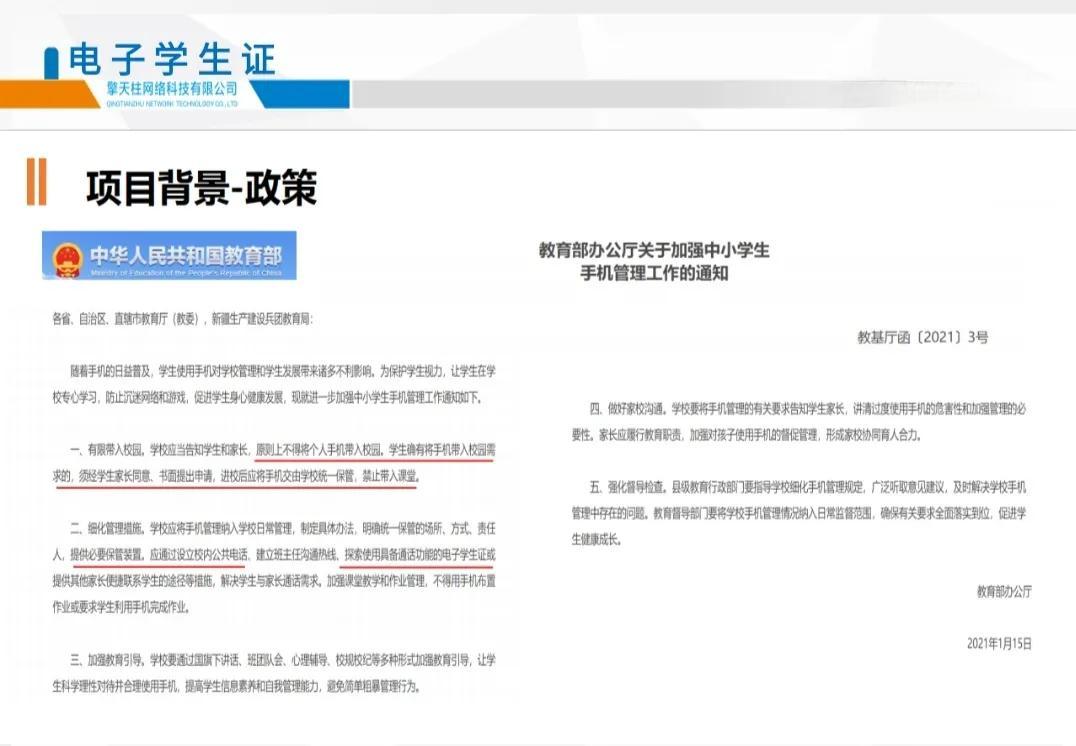The width and height of the screenshot is (1076, 746).
Task: Click the 中华人民共和国教育部 banner text
Action: pos(185,254)
